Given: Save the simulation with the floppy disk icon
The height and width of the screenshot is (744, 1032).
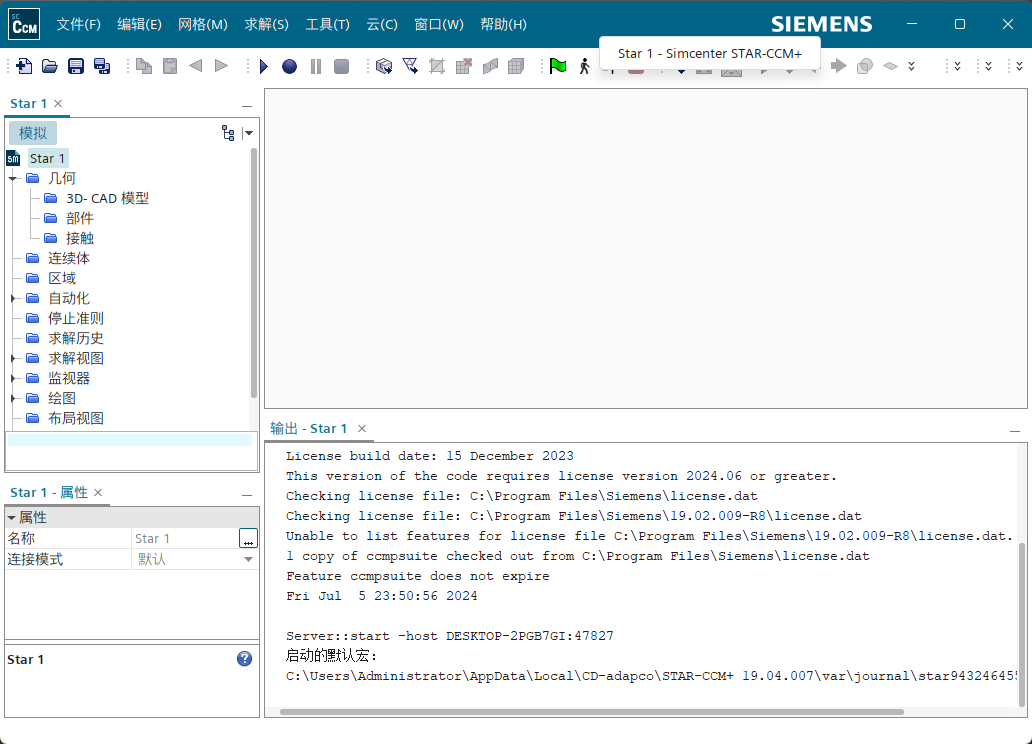Looking at the screenshot, I should click(x=75, y=66).
